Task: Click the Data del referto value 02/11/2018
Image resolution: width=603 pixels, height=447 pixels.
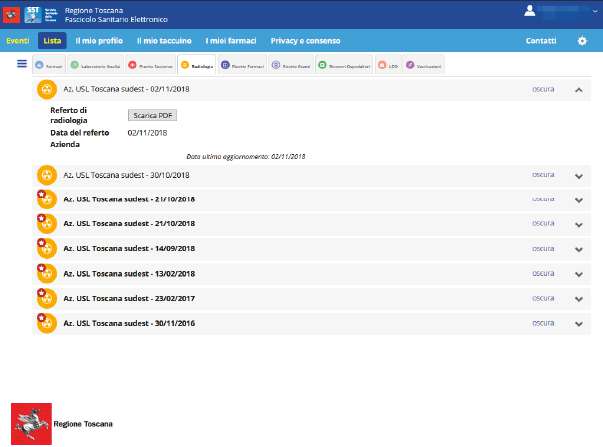Action: [x=147, y=133]
